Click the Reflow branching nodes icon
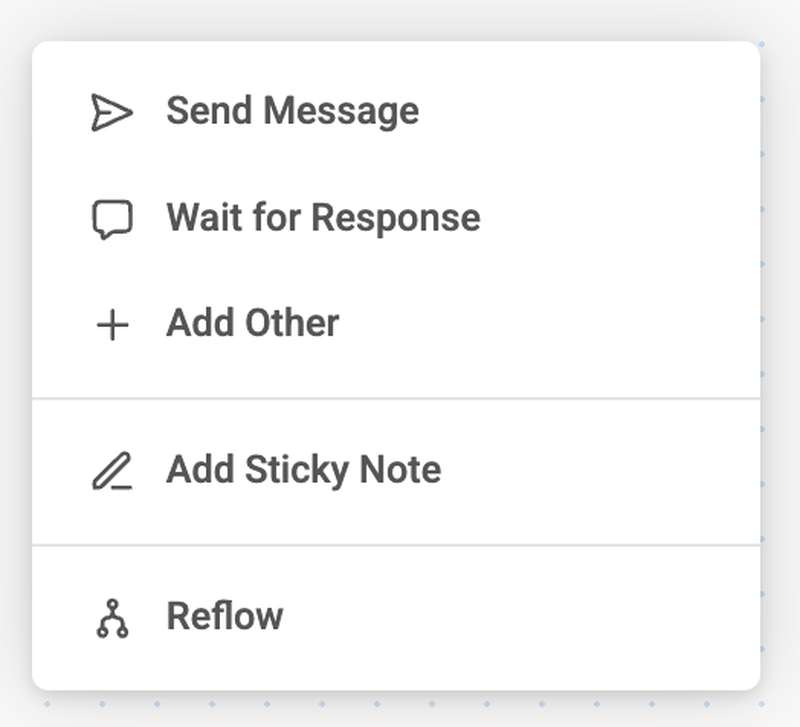 [111, 618]
